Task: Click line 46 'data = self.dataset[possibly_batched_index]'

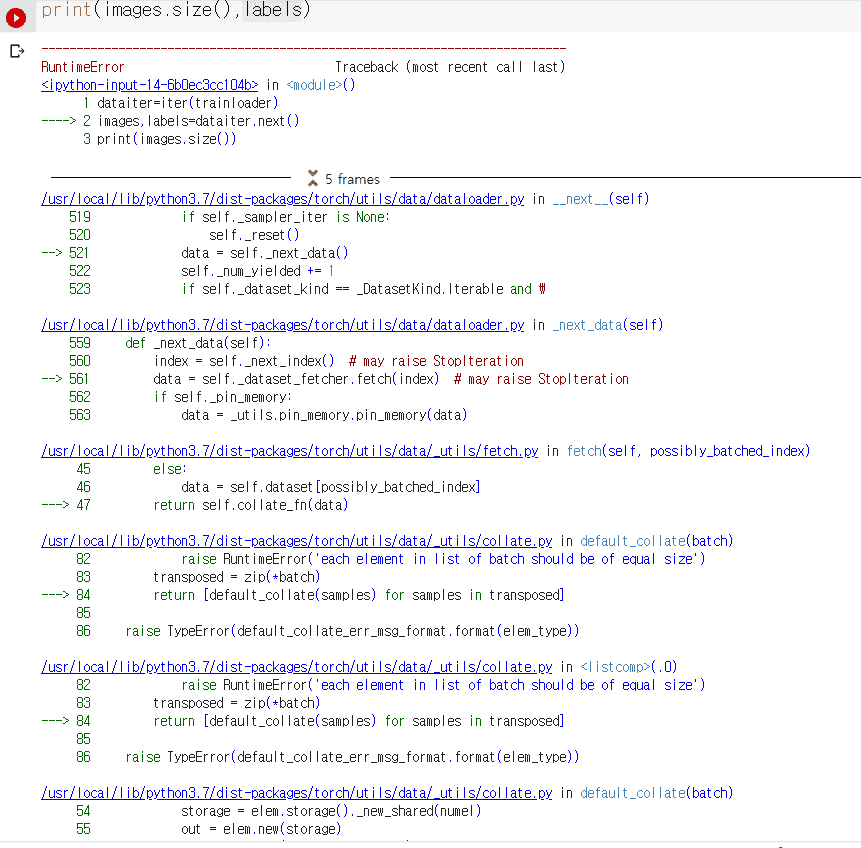Action: [331, 487]
